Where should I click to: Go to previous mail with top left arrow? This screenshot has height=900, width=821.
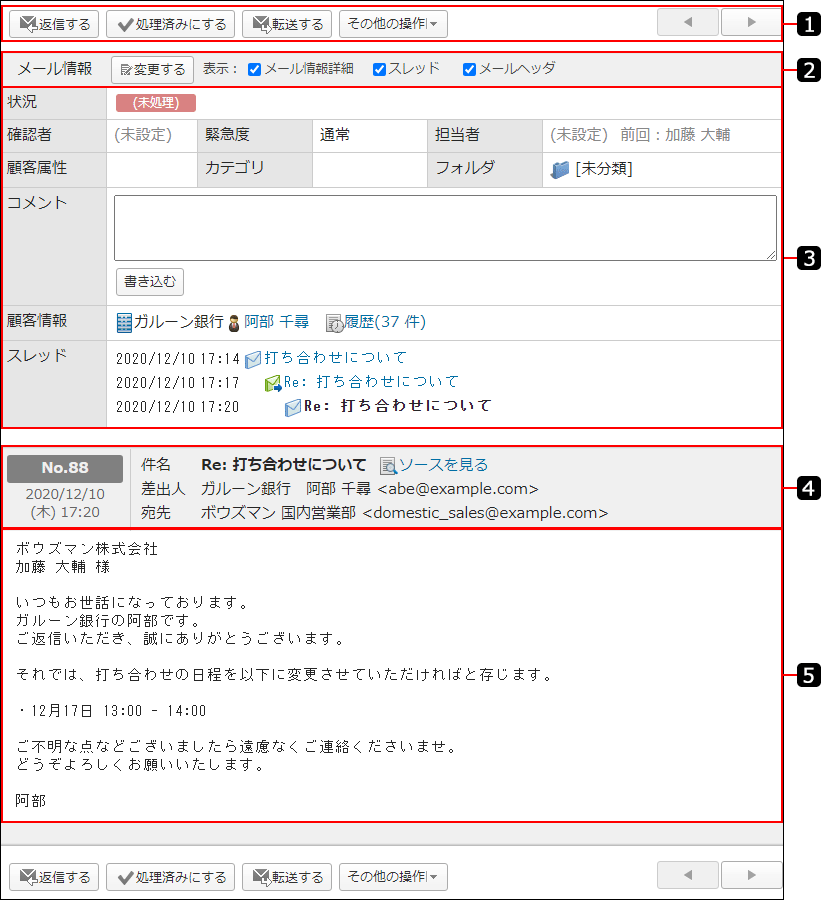(x=688, y=22)
